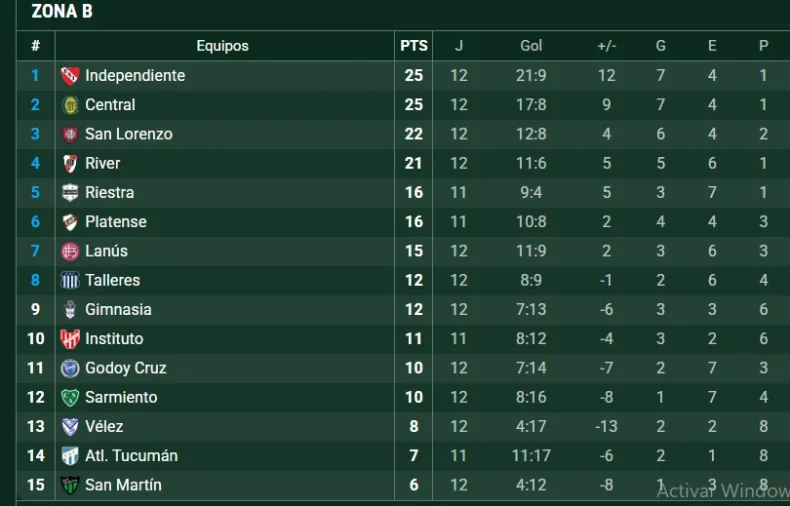Click the PTS column header
Screen dimensions: 790x506
tap(414, 45)
